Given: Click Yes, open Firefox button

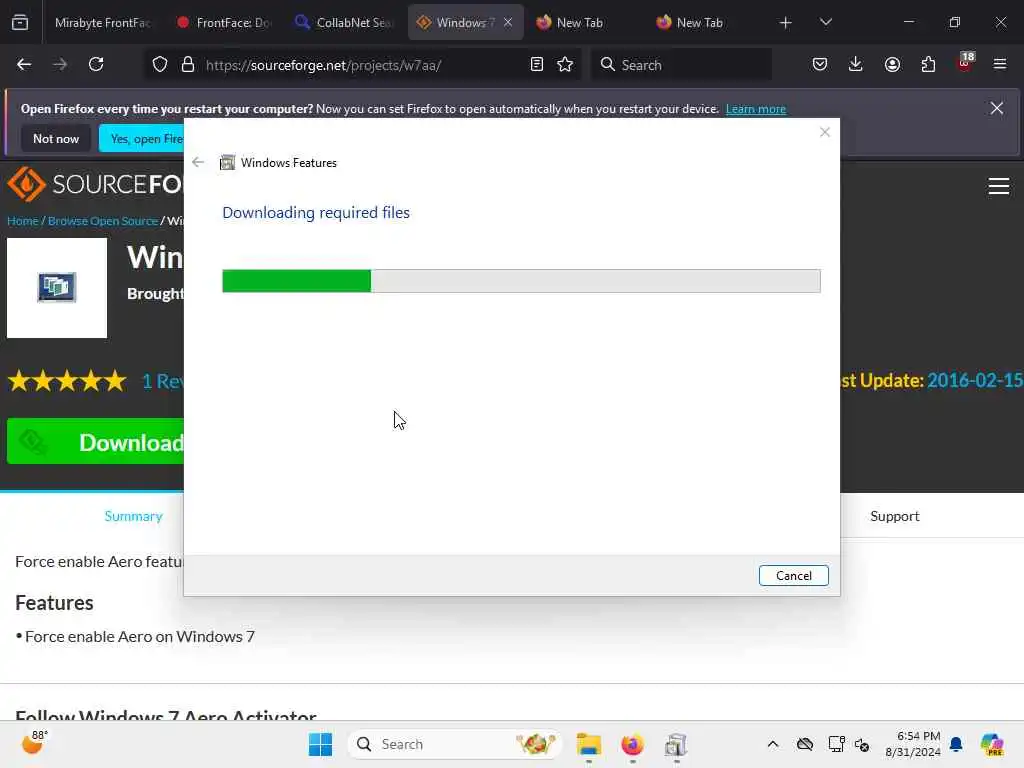Looking at the screenshot, I should coord(142,138).
